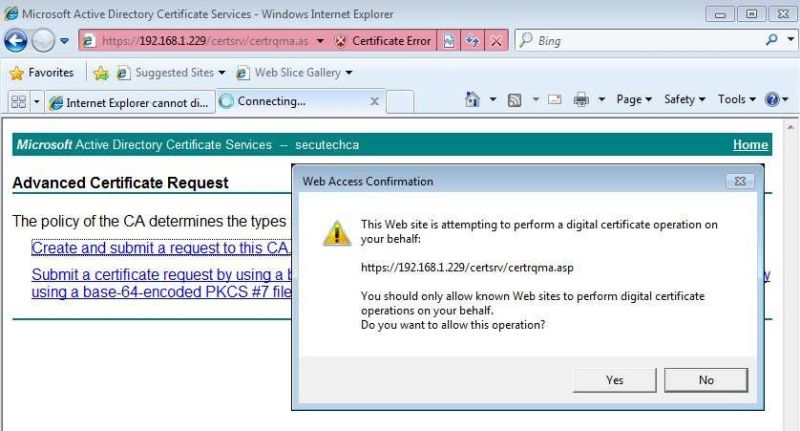Open the Safety menu

tap(684, 99)
